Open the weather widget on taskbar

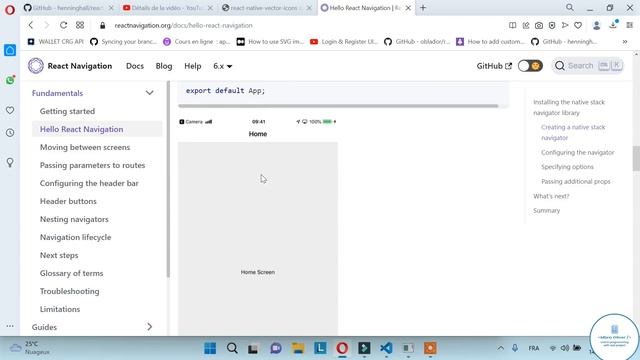[30, 348]
